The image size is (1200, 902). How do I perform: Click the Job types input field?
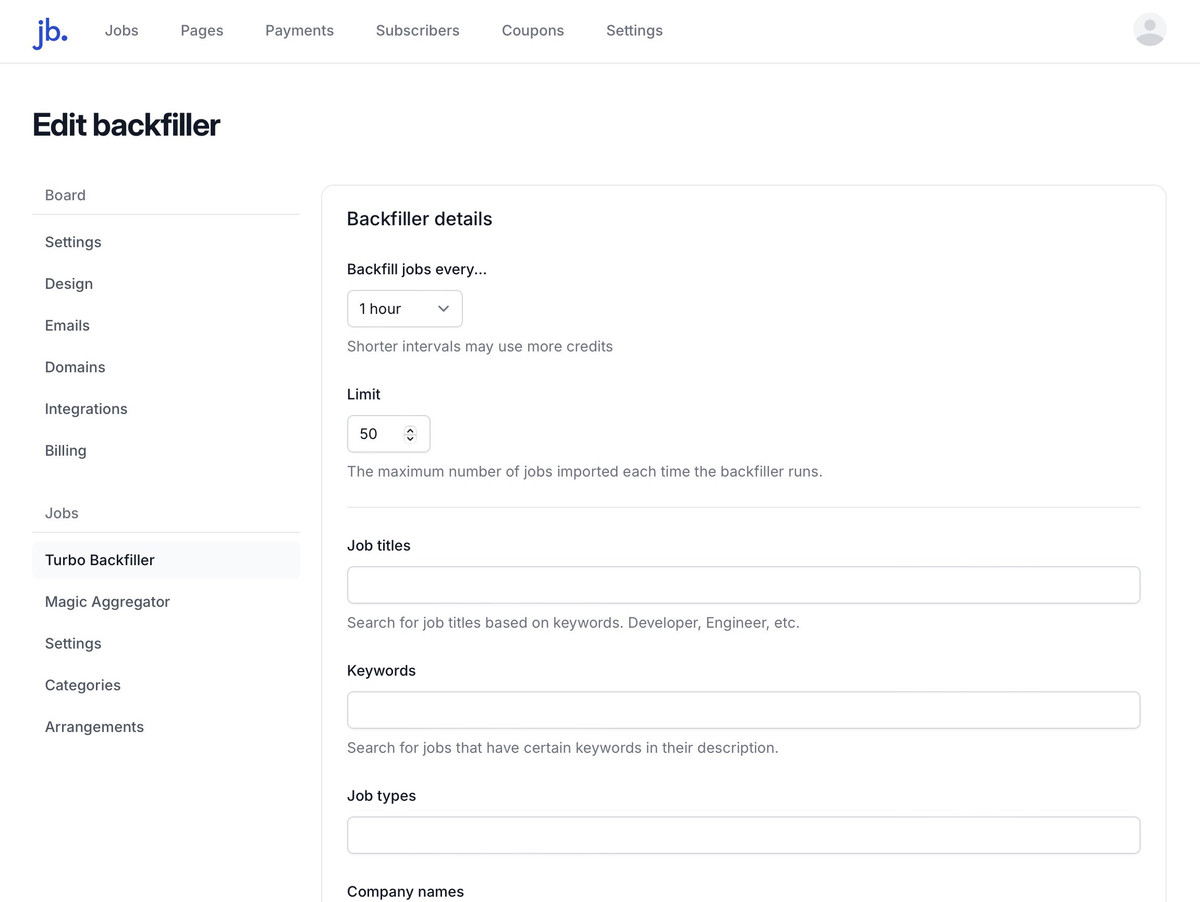pos(743,835)
